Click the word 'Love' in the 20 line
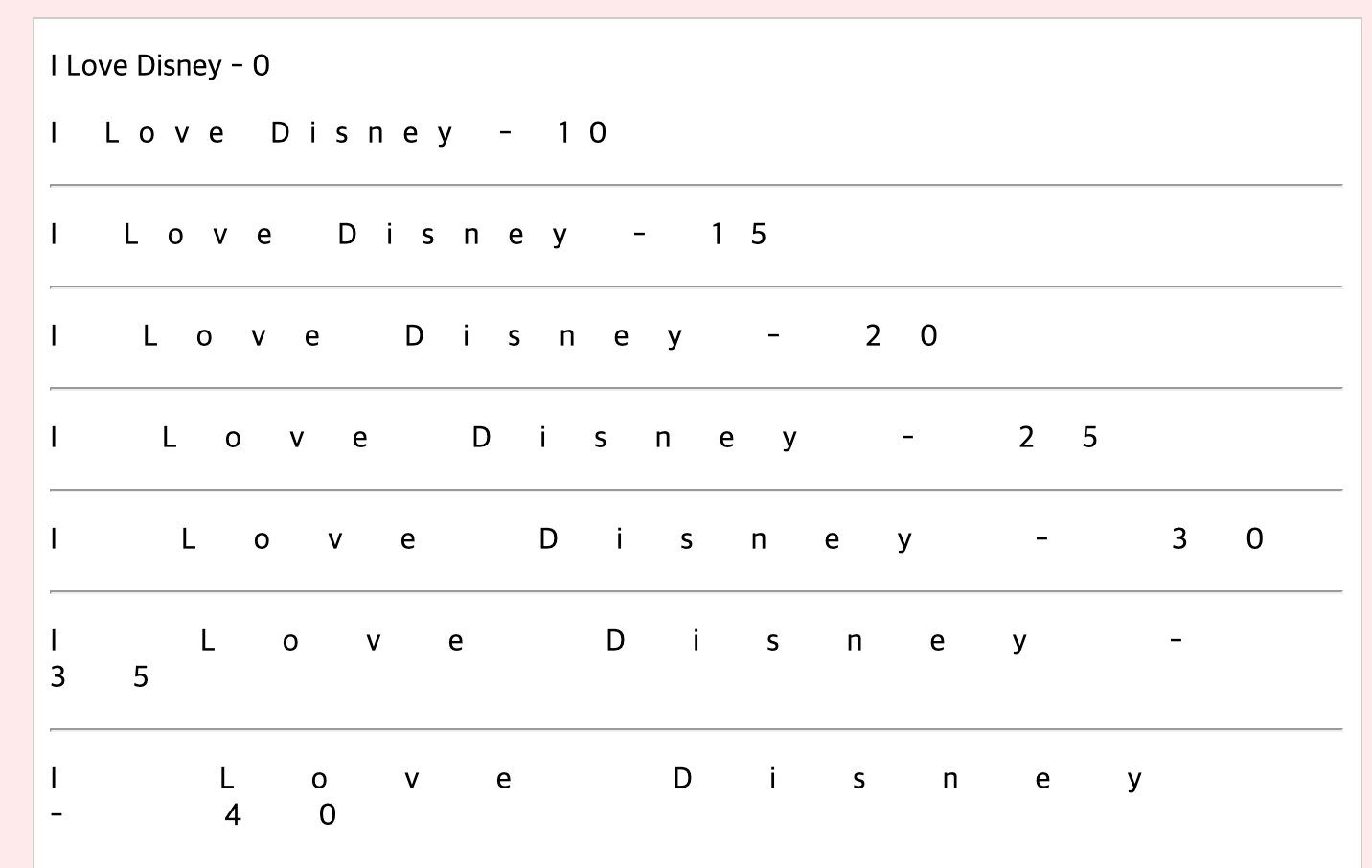This screenshot has height=868, width=1372. click(x=231, y=336)
